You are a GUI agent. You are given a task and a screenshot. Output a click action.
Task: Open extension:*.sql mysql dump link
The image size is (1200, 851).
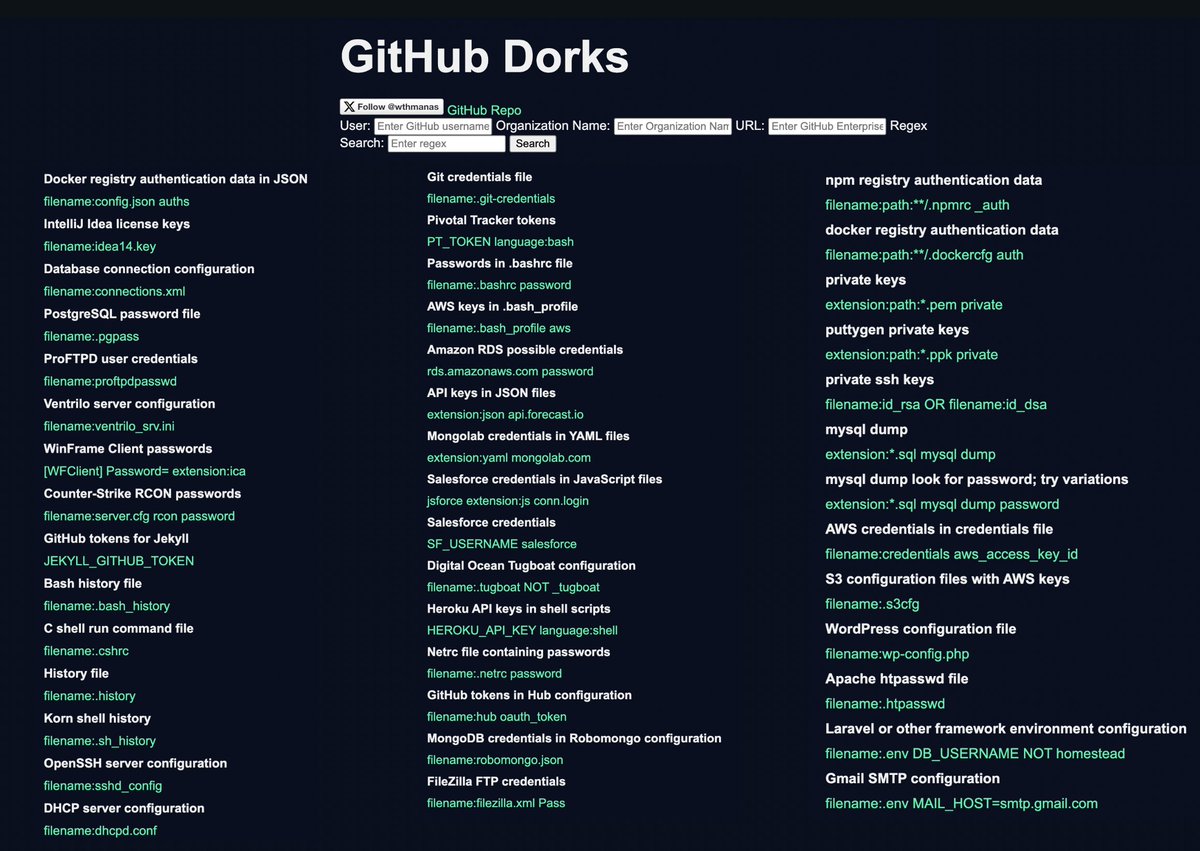(x=910, y=455)
